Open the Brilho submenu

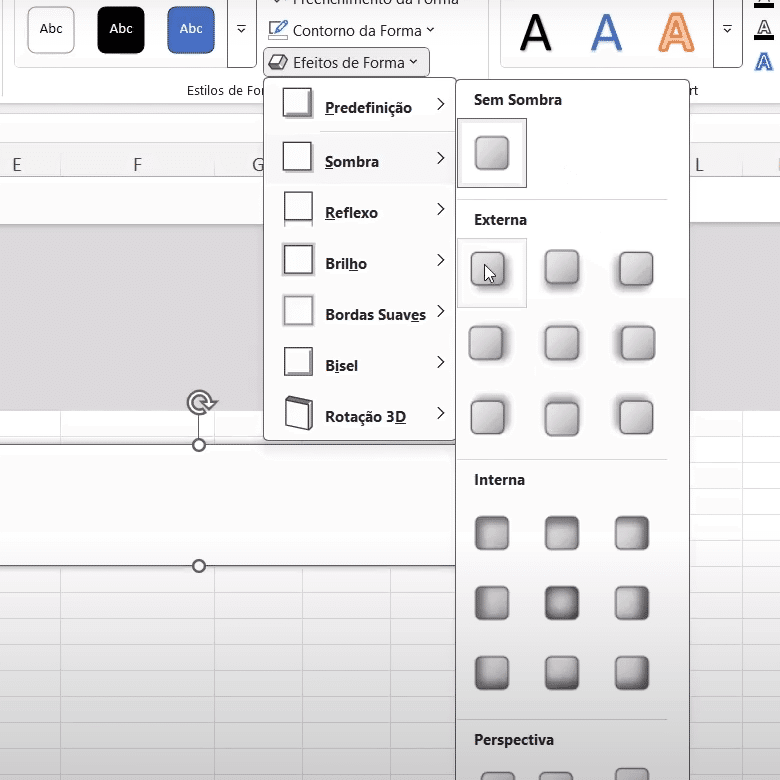point(360,261)
